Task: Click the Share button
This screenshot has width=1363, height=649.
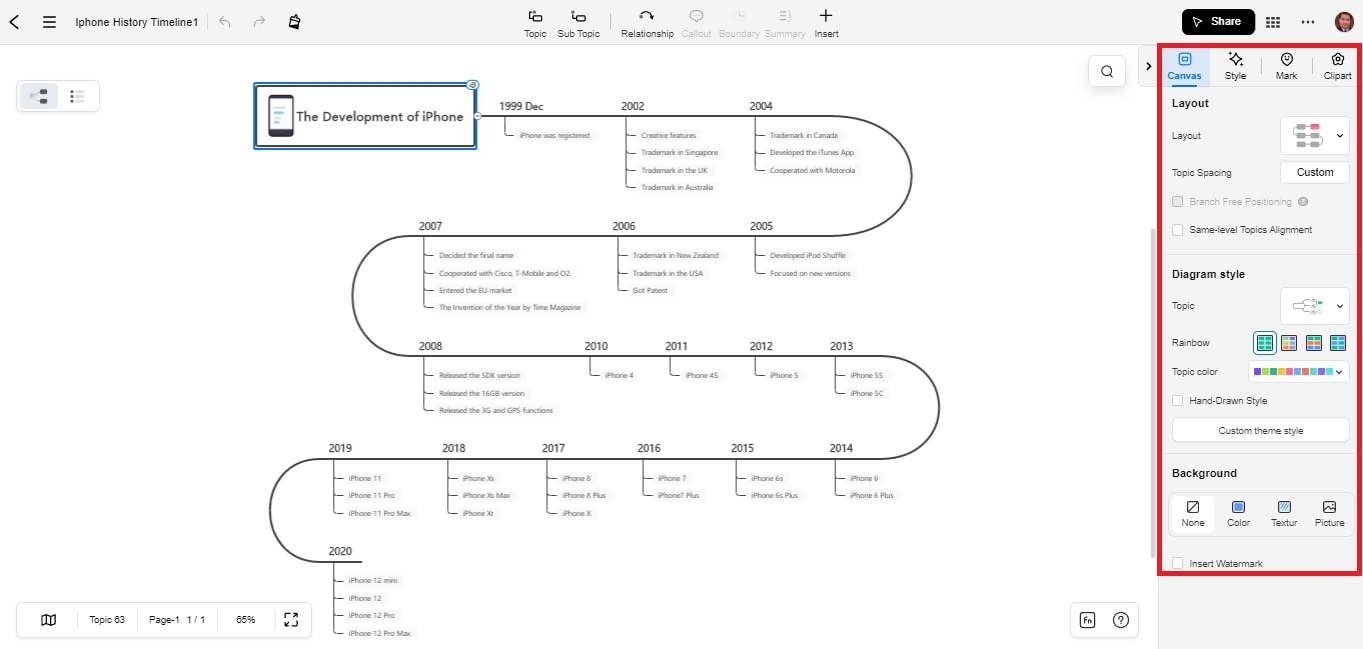Action: [x=1218, y=21]
